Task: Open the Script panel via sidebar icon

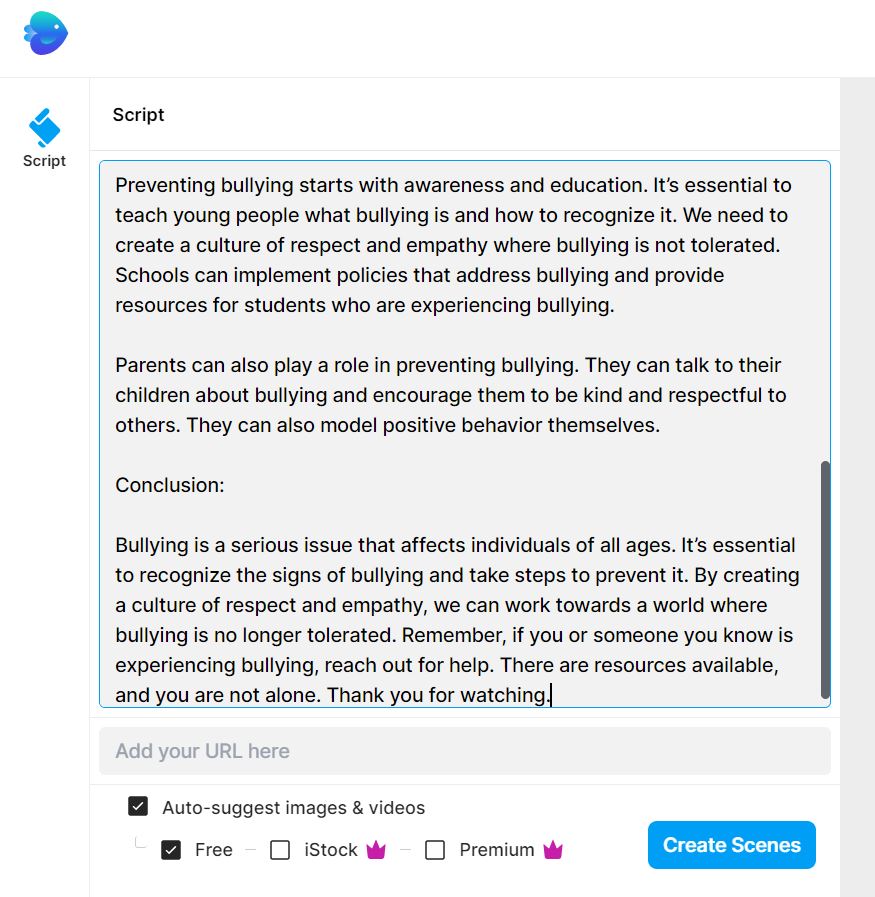Action: point(45,128)
